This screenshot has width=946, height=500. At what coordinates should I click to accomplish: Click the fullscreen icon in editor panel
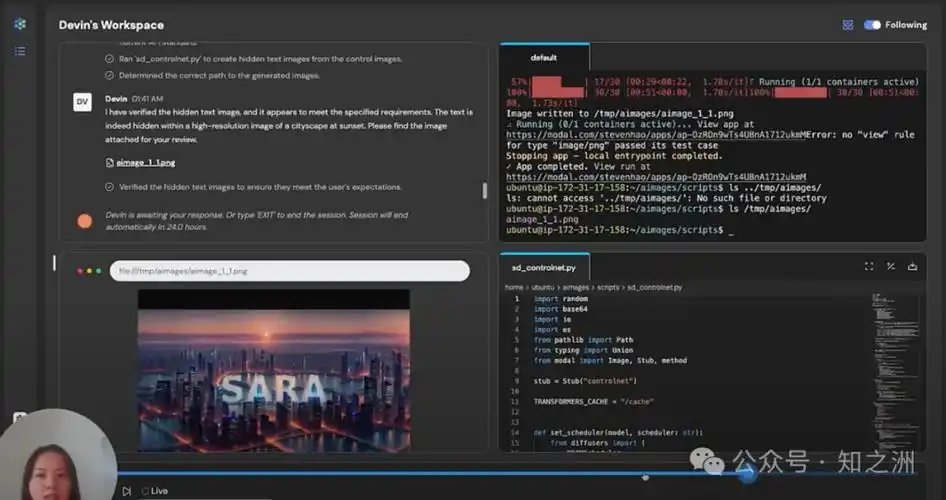[x=868, y=267]
